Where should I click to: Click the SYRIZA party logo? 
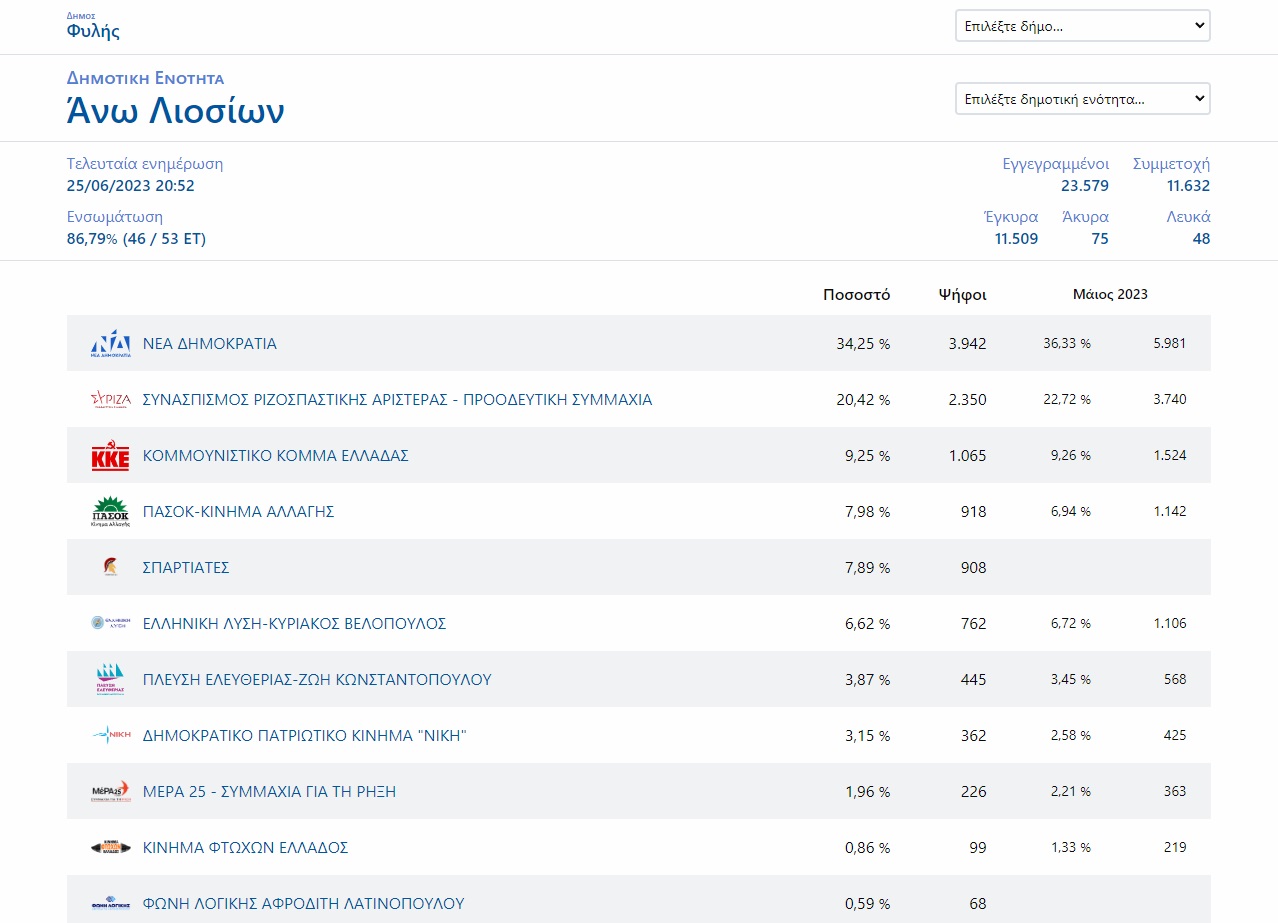click(x=110, y=400)
